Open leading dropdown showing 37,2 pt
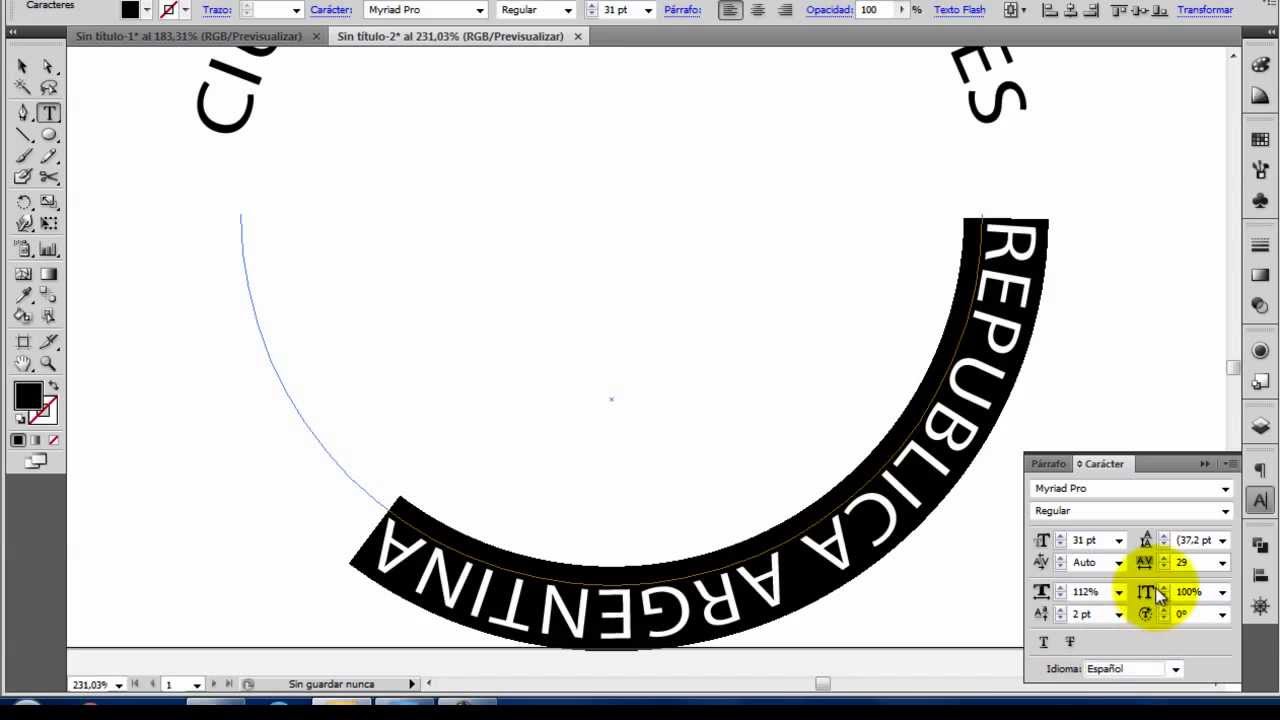 click(1222, 541)
